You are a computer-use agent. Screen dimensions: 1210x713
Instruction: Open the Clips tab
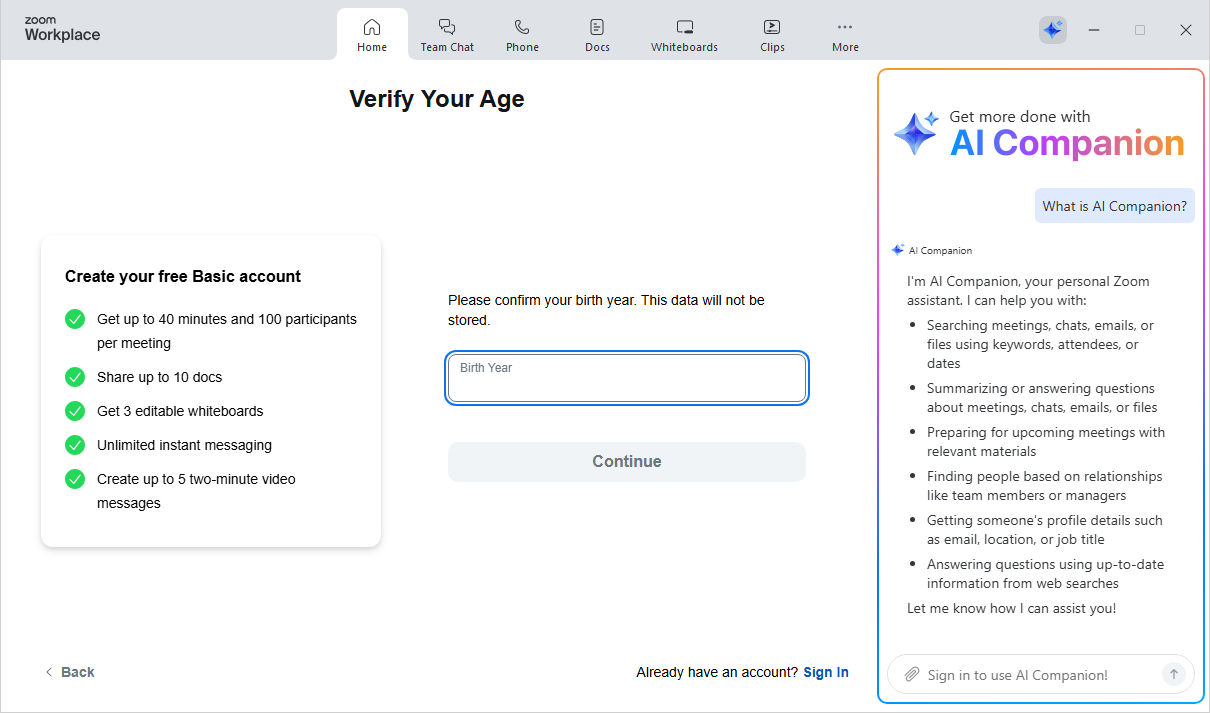[x=772, y=35]
